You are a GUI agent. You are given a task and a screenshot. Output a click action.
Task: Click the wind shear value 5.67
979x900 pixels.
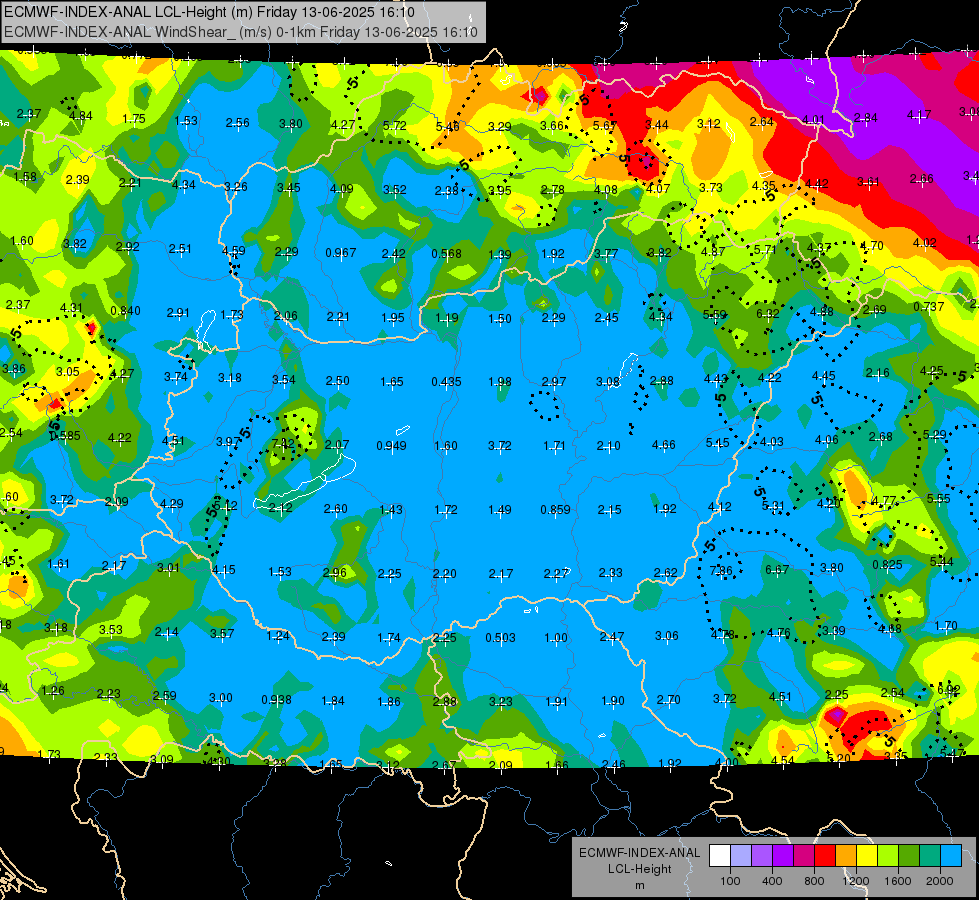click(x=604, y=126)
